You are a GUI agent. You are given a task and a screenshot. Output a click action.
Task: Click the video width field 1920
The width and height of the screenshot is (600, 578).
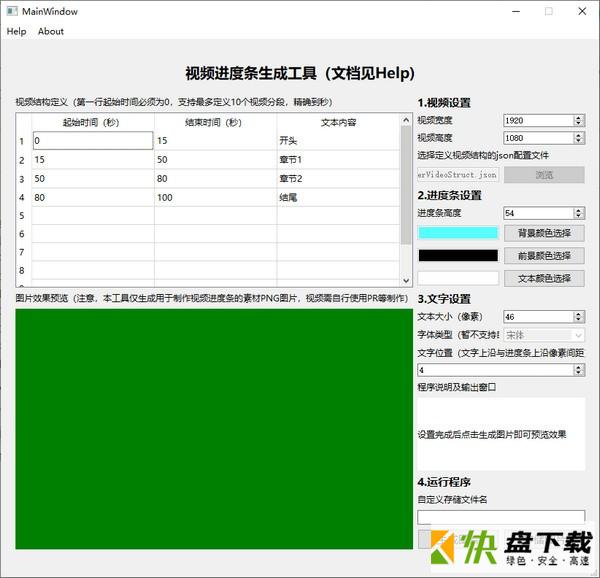click(538, 120)
